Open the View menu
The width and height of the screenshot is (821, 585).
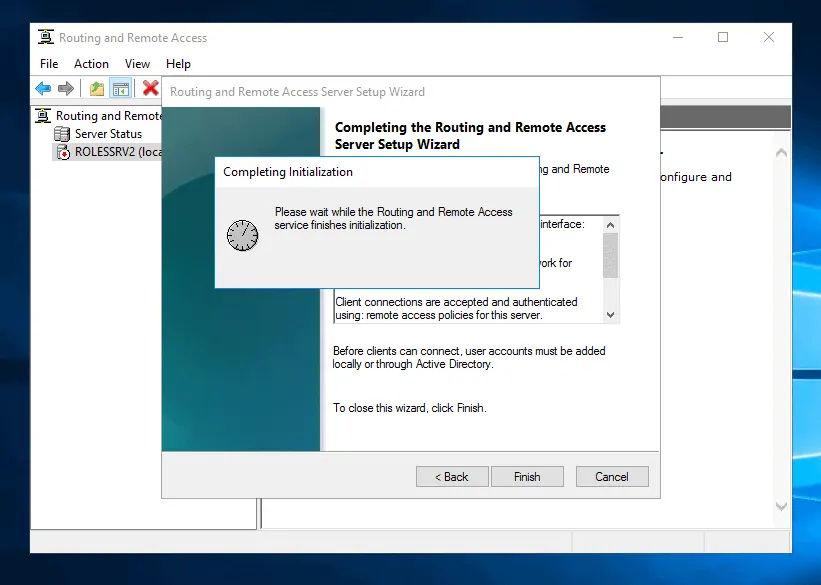click(x=137, y=63)
